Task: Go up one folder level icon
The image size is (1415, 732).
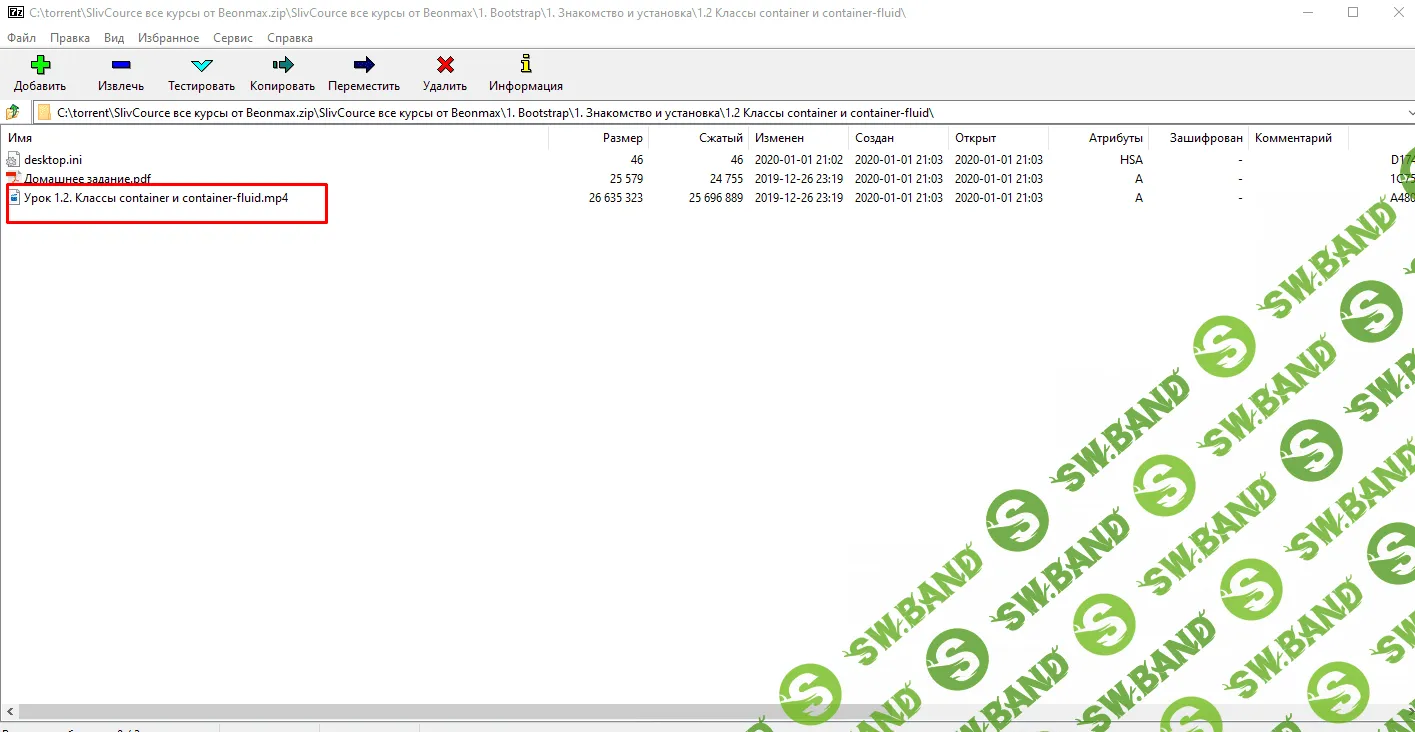Action: tap(14, 112)
